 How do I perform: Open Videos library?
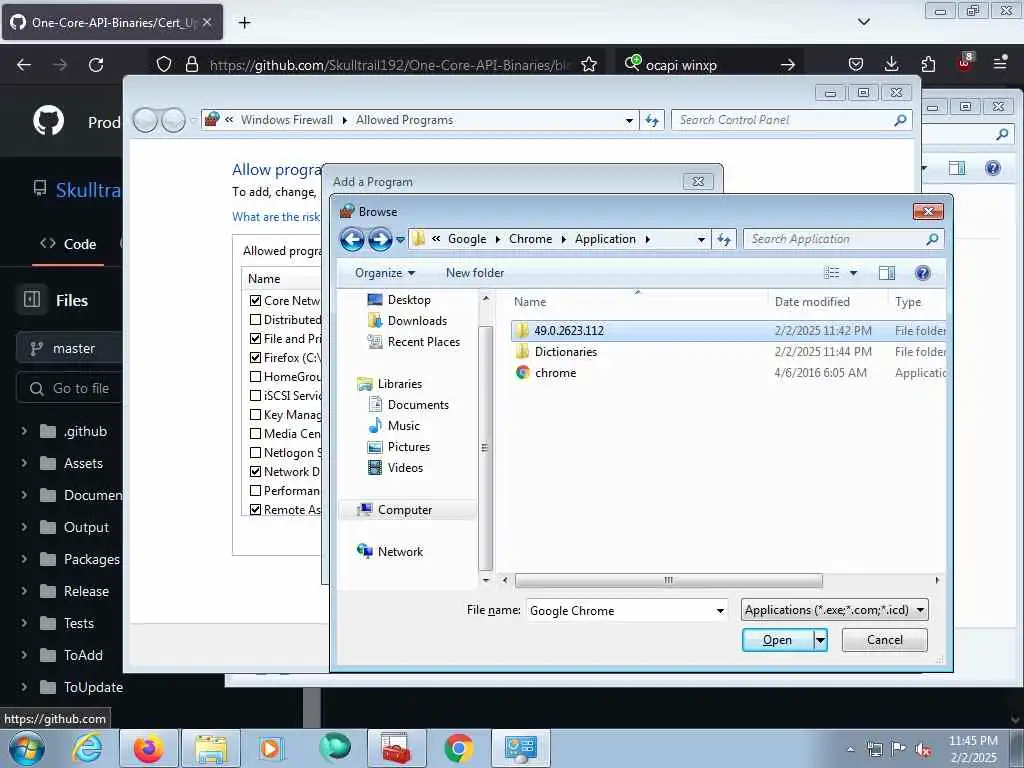click(x=395, y=468)
